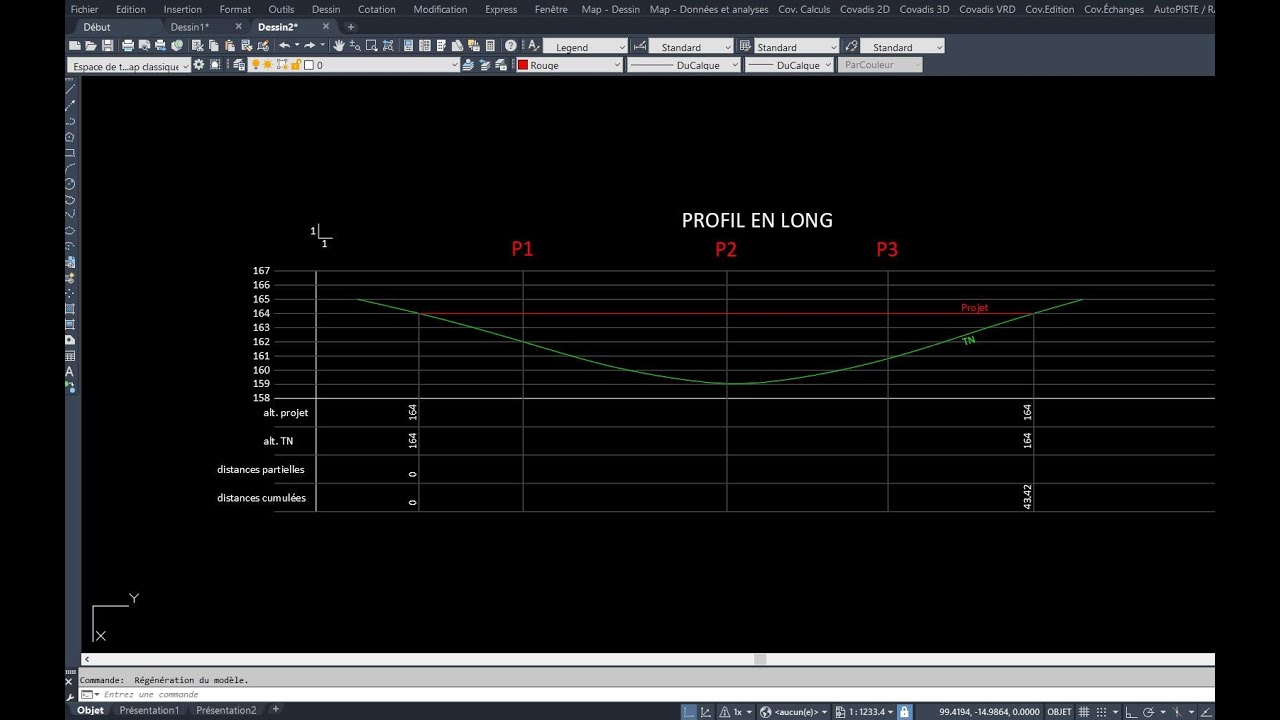Click the Print (plot) icon

(x=128, y=45)
